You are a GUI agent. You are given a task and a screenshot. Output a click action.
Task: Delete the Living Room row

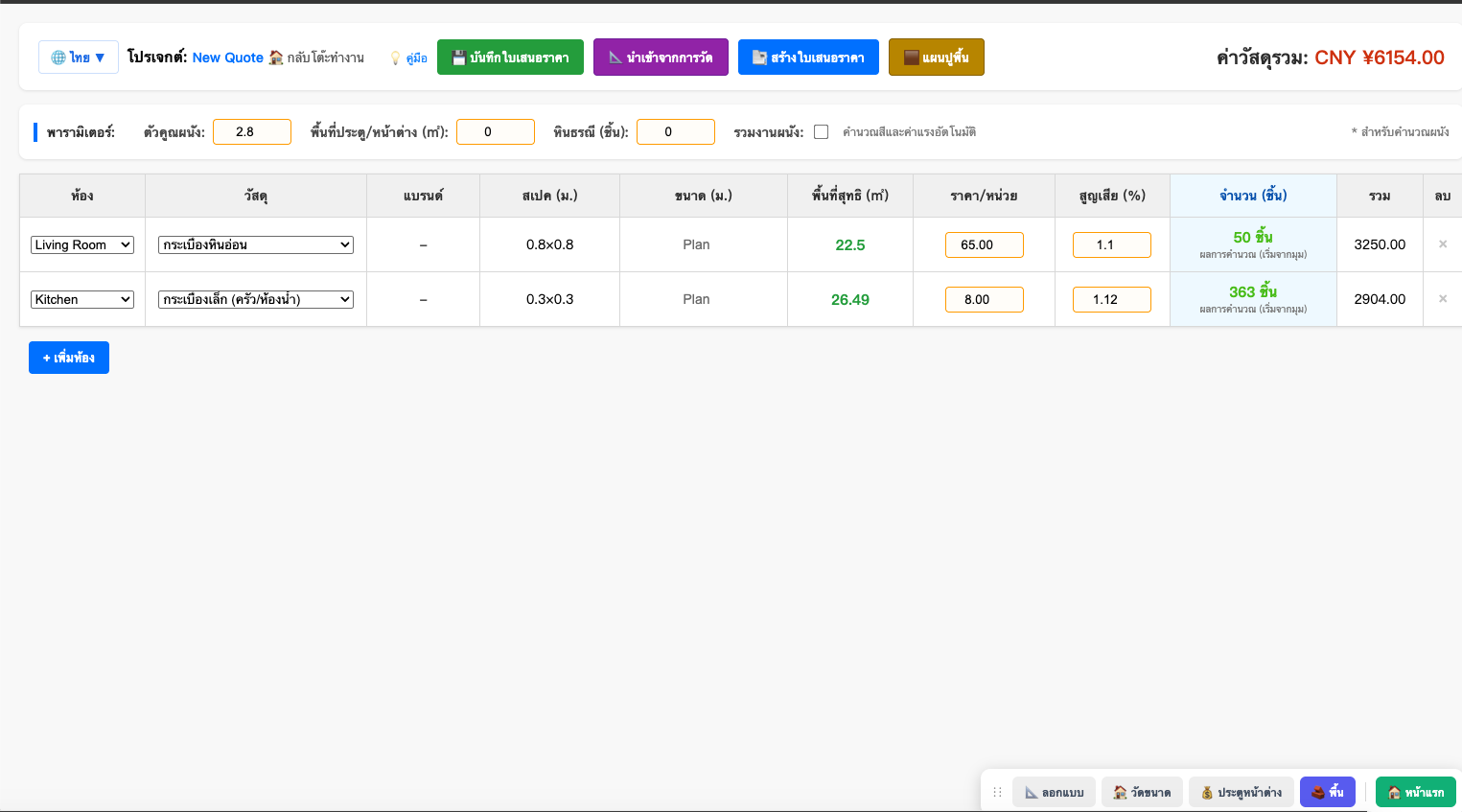(1443, 244)
